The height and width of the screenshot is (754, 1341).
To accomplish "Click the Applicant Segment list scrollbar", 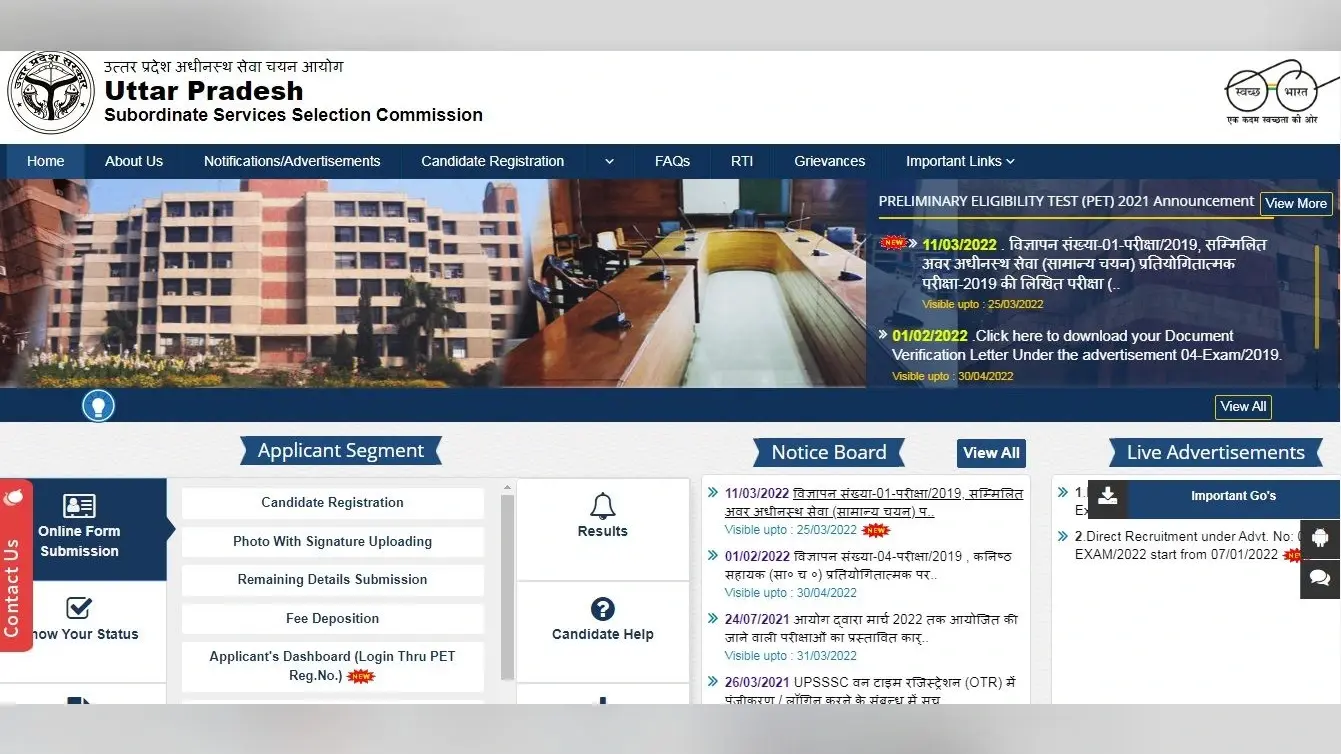I will (507, 587).
